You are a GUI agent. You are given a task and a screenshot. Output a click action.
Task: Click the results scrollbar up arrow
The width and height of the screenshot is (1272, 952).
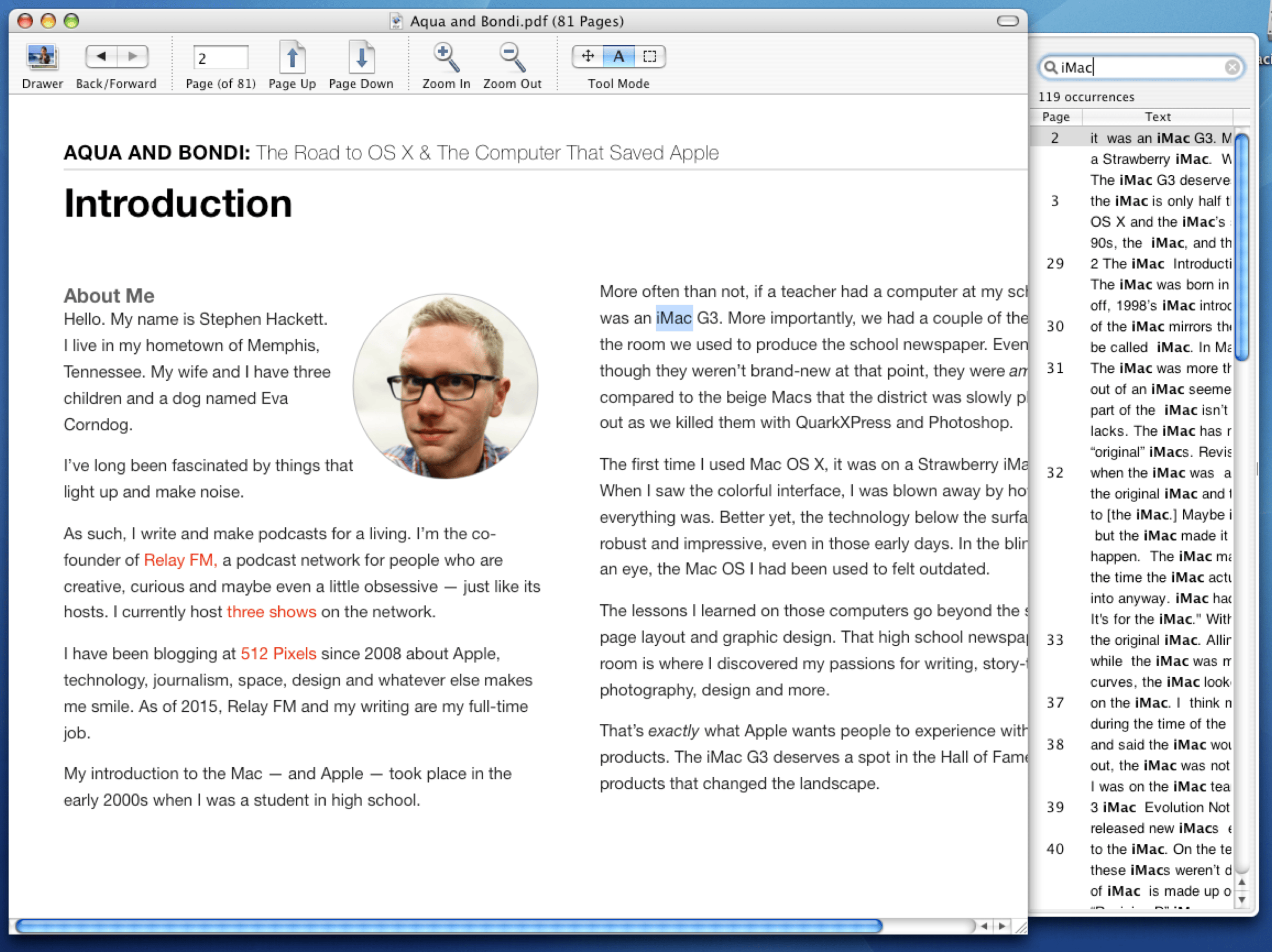[x=1241, y=882]
